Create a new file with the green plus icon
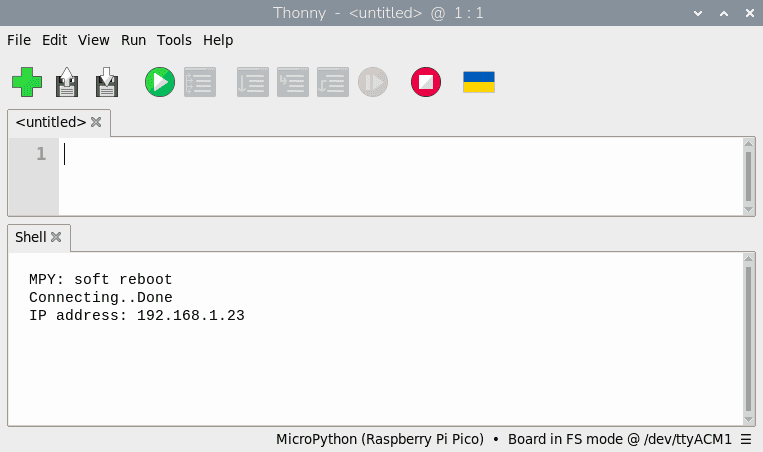This screenshot has height=452, width=763. [27, 82]
